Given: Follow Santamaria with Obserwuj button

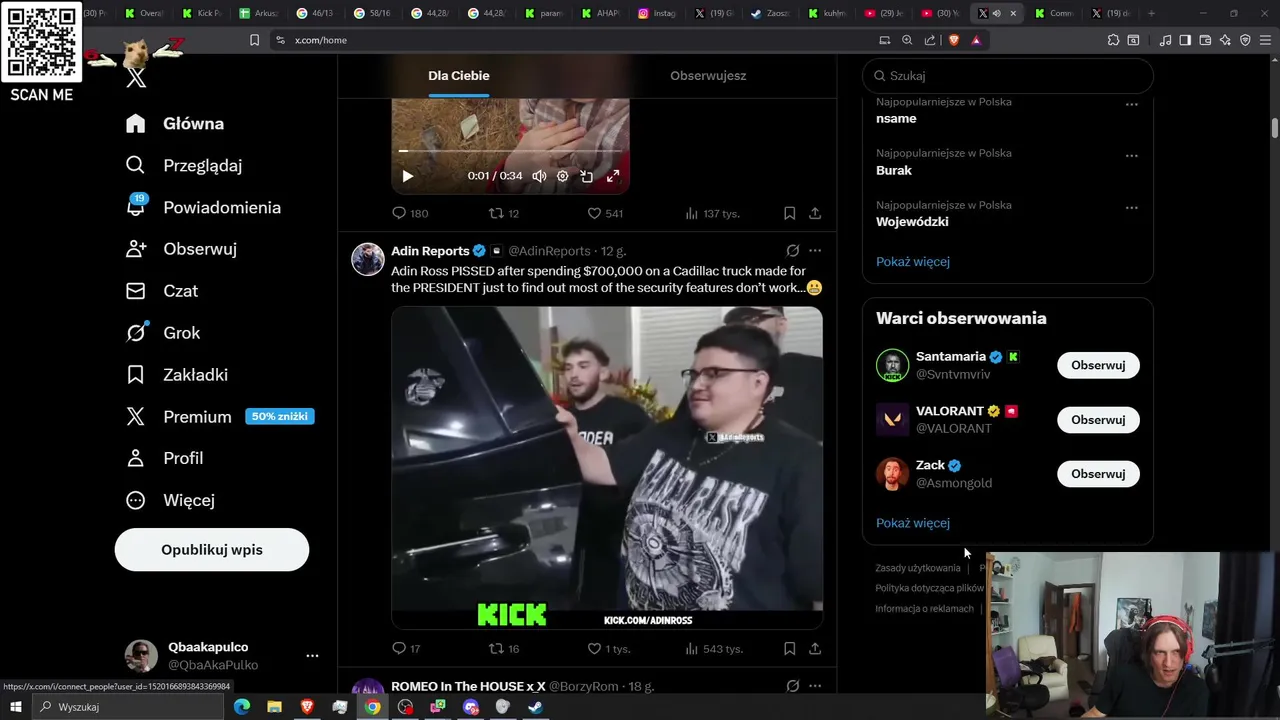Looking at the screenshot, I should (1098, 365).
